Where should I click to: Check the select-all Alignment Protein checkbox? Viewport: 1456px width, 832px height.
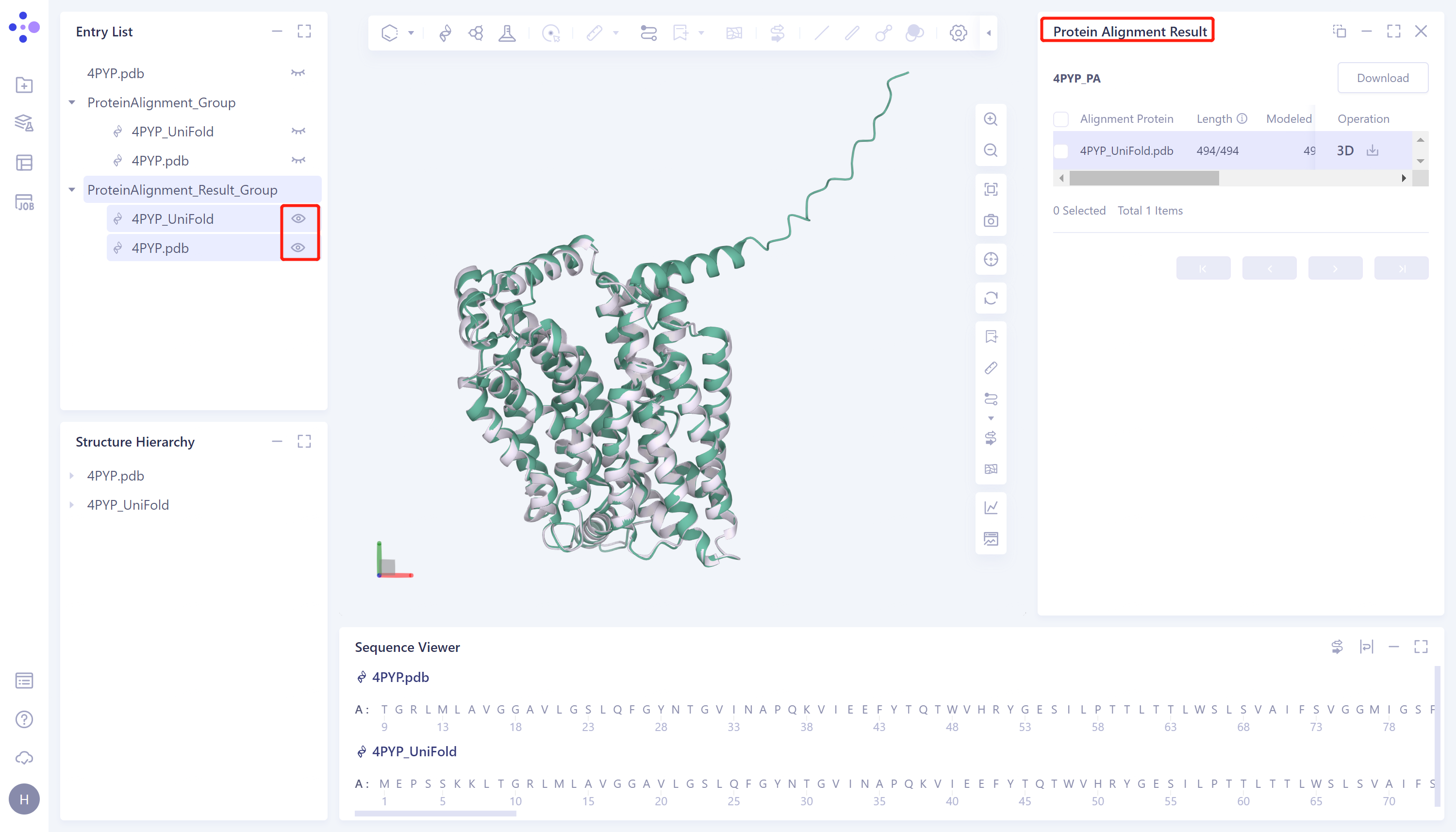pyautogui.click(x=1061, y=119)
